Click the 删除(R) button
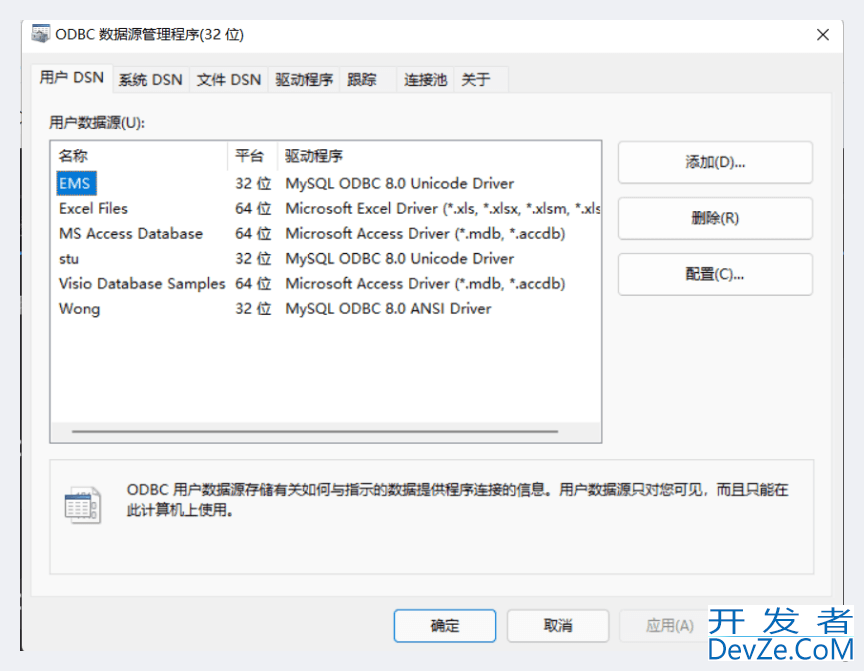 pos(715,218)
